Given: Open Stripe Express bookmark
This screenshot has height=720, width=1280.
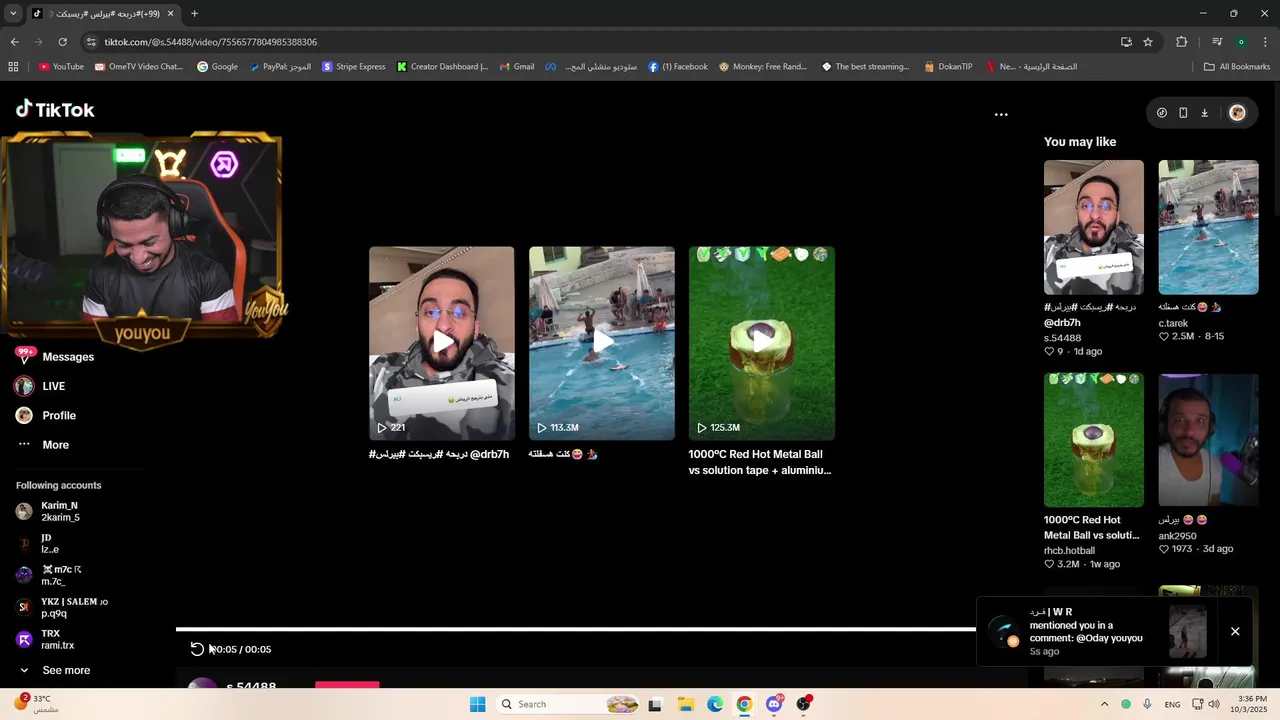Looking at the screenshot, I should tap(354, 67).
